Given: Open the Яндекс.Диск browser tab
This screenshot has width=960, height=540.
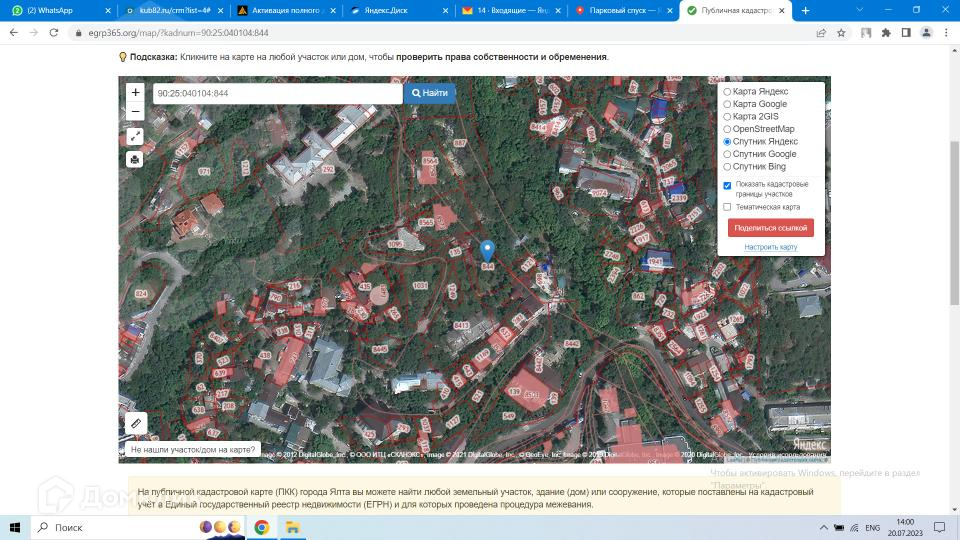Looking at the screenshot, I should [392, 10].
